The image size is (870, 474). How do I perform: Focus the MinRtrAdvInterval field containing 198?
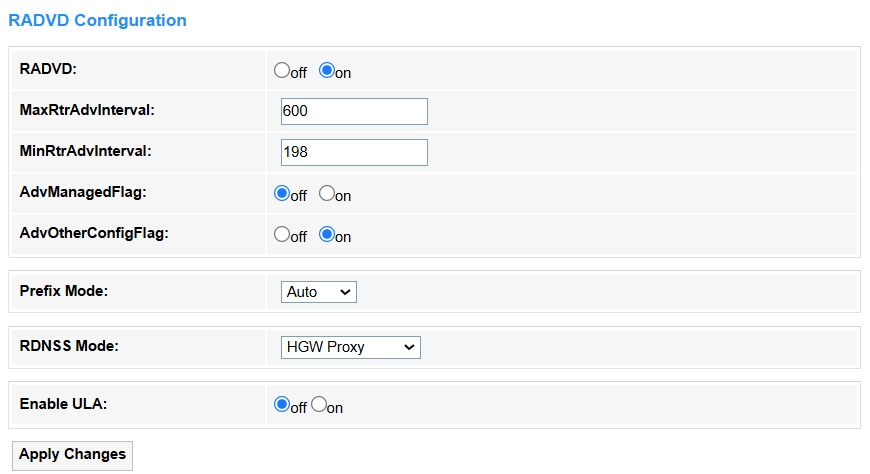(354, 152)
